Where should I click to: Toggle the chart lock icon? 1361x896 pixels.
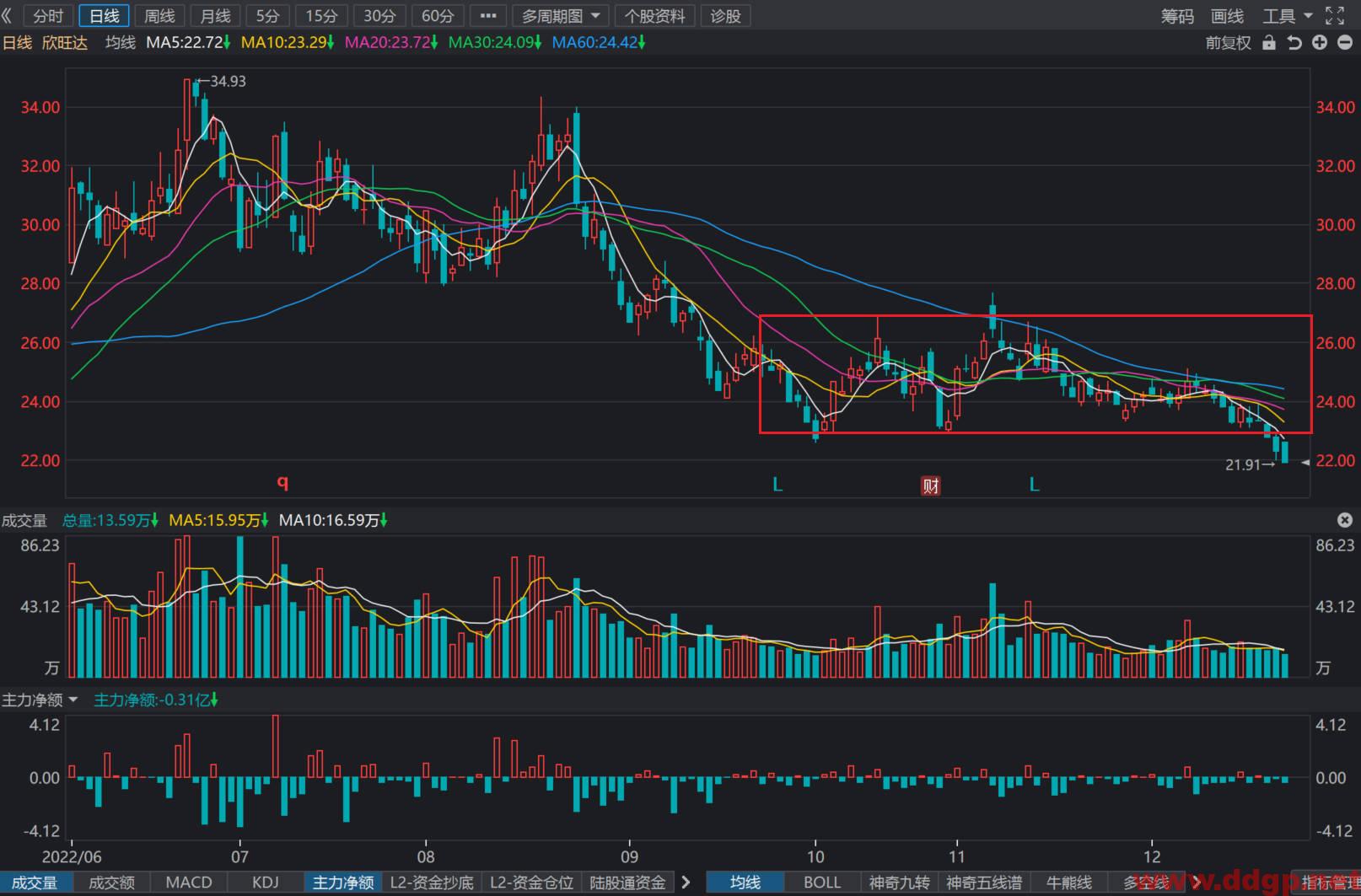pos(1268,42)
